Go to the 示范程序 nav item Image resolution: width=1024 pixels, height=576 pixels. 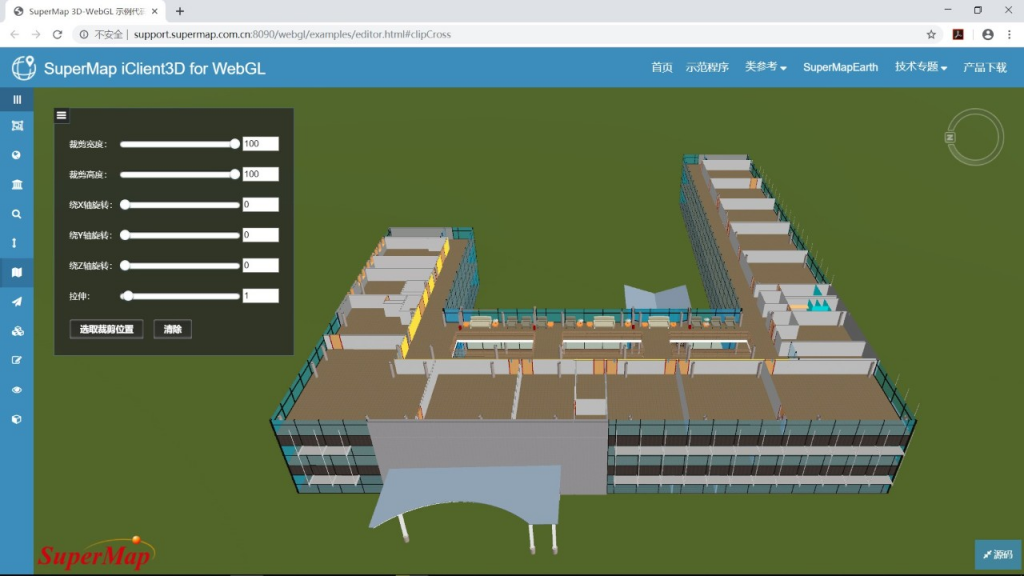pyautogui.click(x=707, y=67)
